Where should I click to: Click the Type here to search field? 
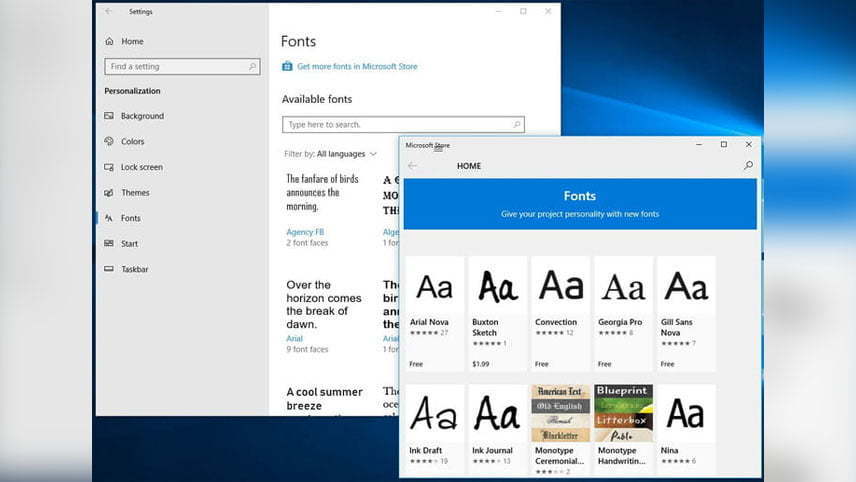(x=403, y=124)
